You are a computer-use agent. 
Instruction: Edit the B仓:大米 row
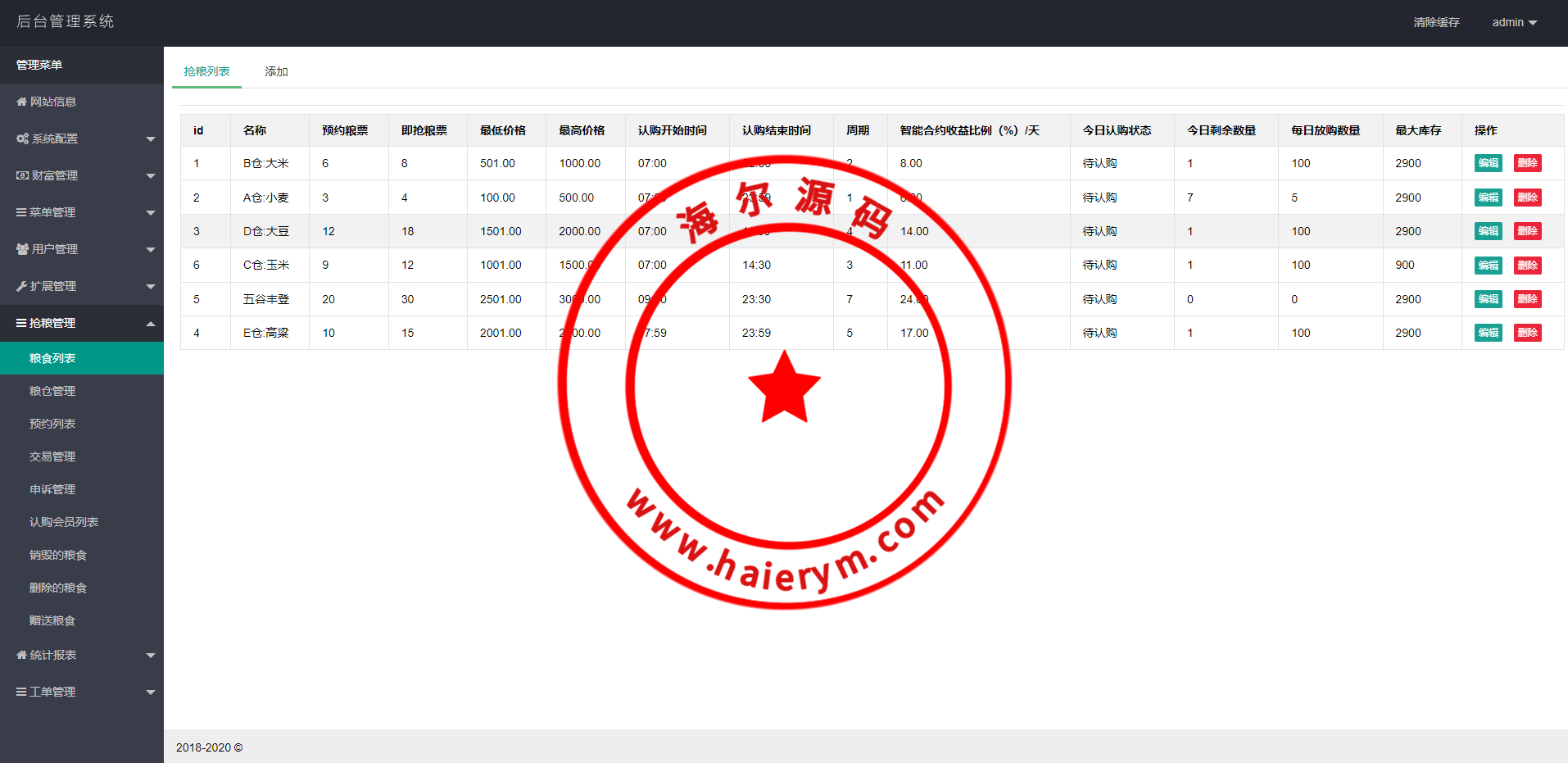click(x=1488, y=163)
